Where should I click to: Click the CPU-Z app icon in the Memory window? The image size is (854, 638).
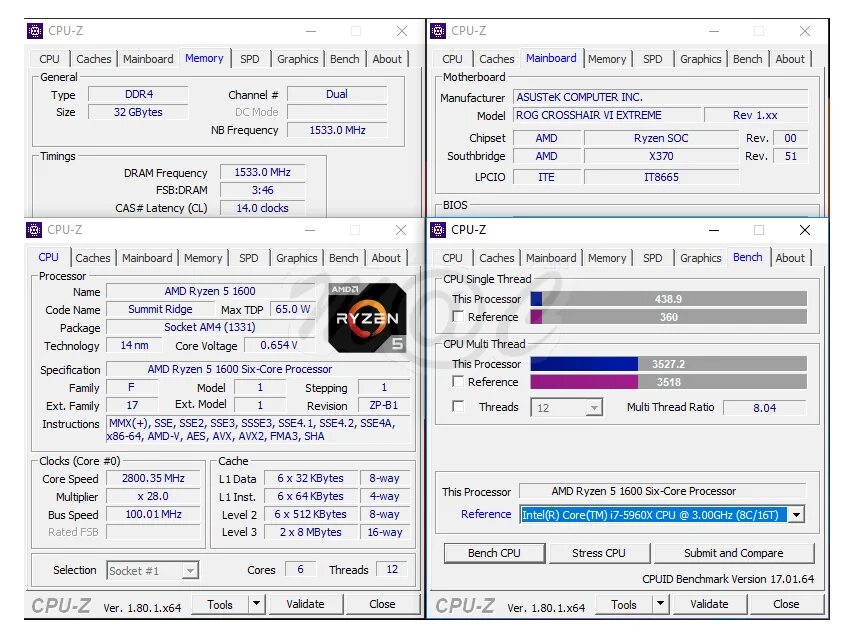(x=35, y=31)
